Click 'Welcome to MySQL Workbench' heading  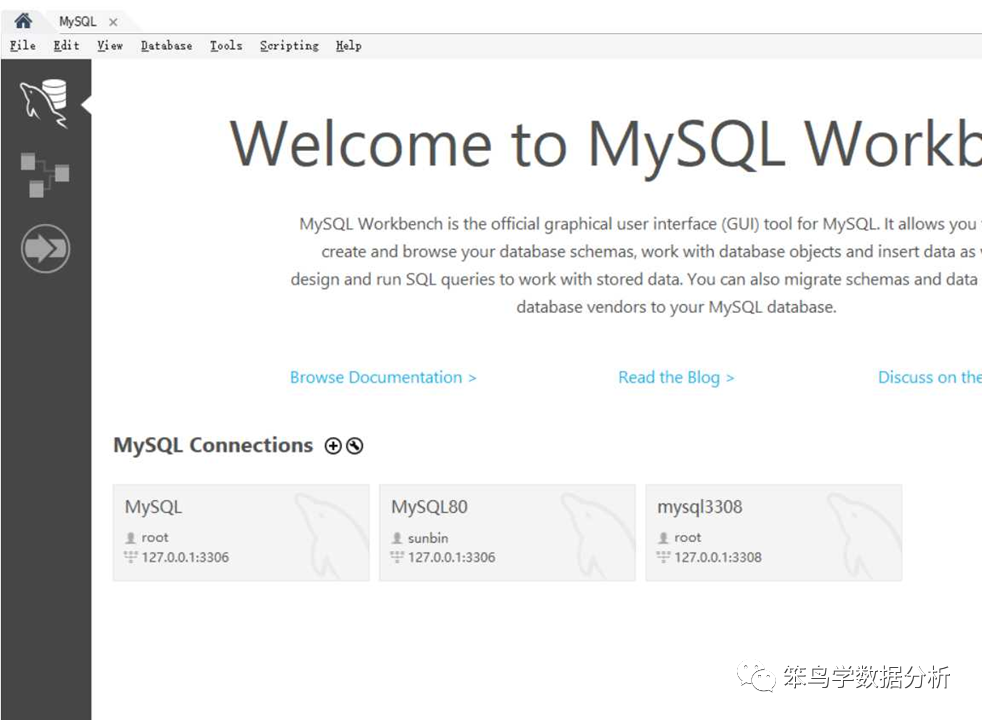[x=606, y=145]
